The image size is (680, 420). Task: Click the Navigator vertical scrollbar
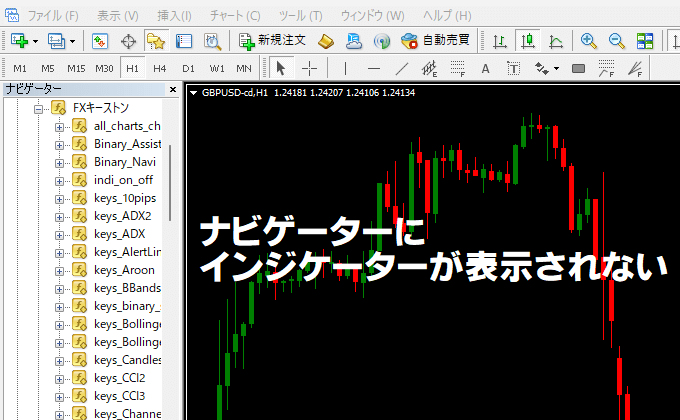pyautogui.click(x=170, y=183)
